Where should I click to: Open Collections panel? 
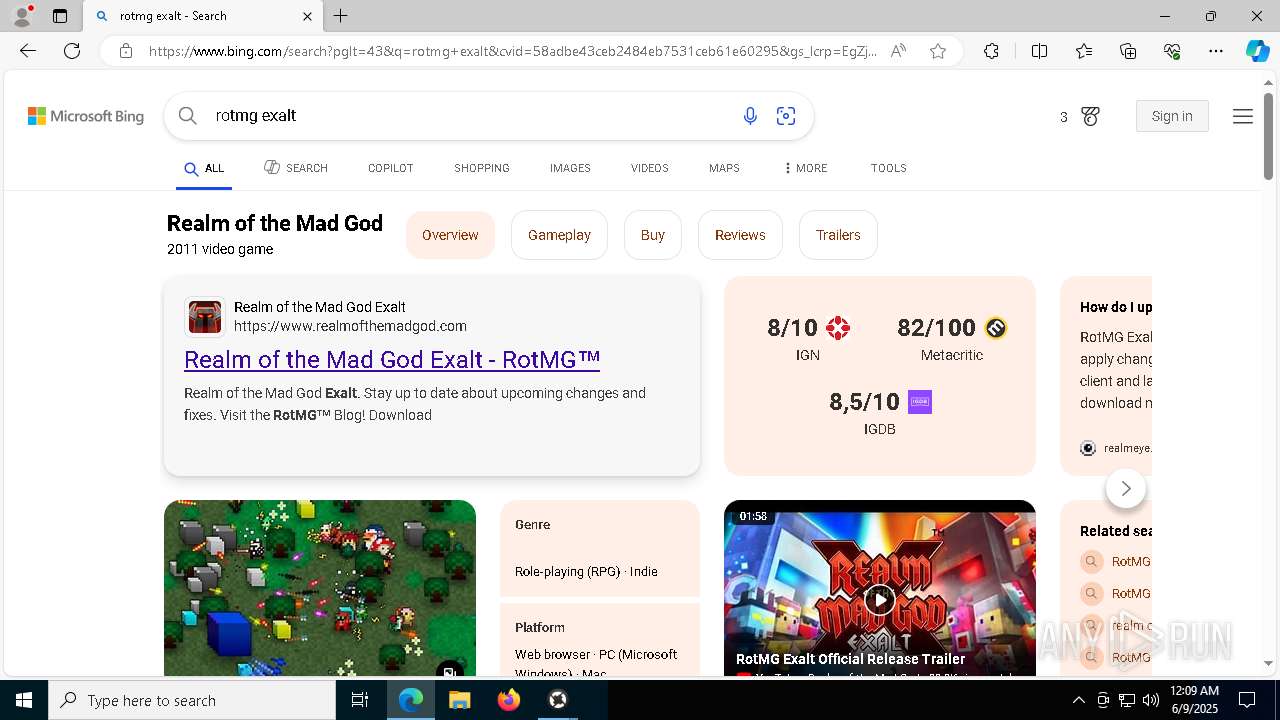pos(1128,51)
